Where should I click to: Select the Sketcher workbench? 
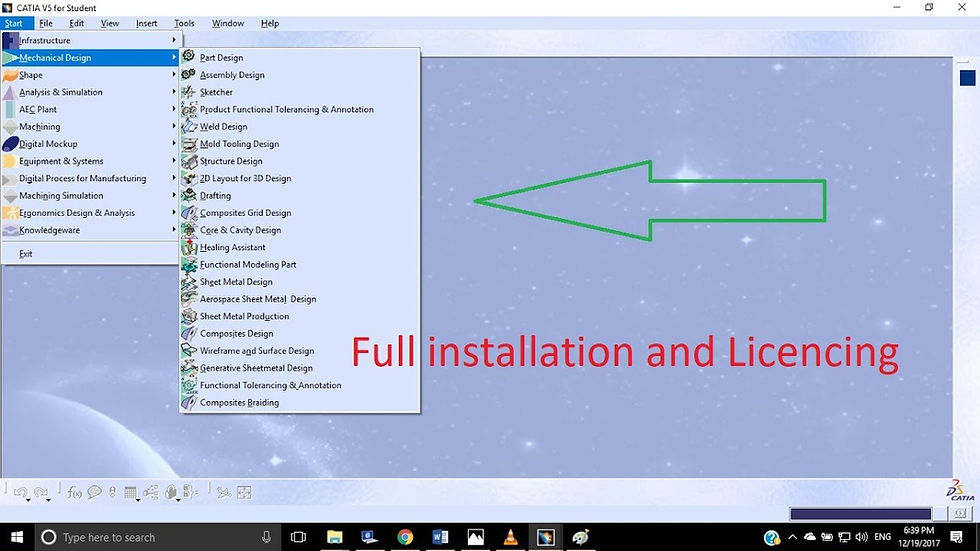tap(299, 92)
